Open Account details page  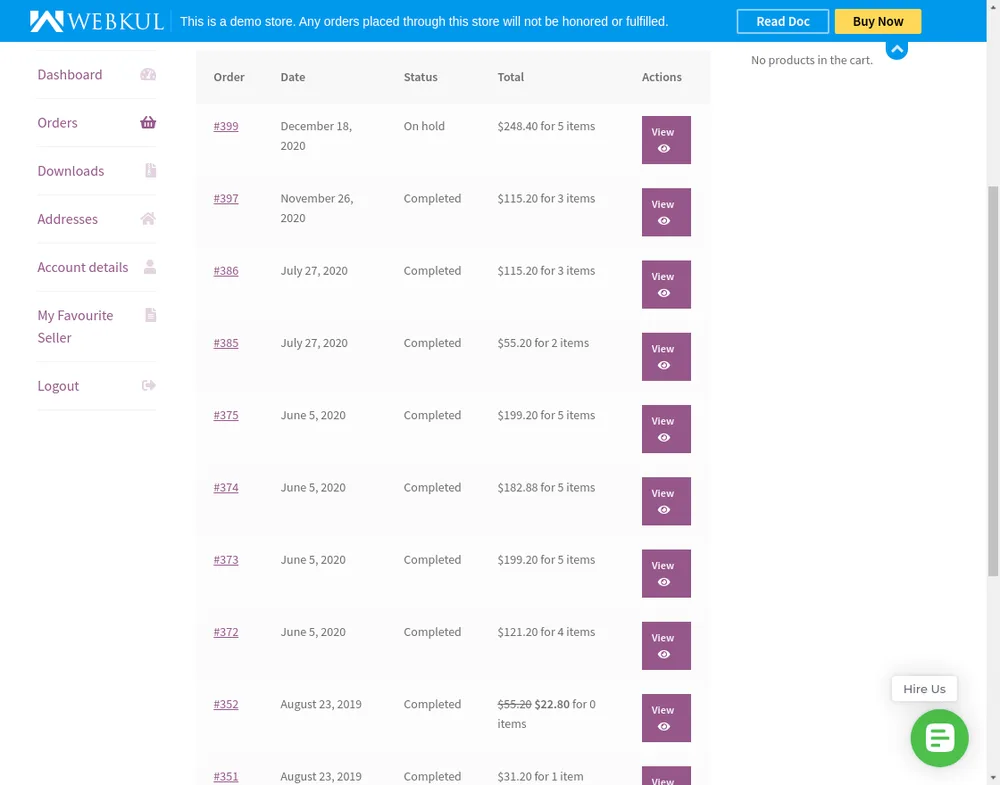[83, 267]
